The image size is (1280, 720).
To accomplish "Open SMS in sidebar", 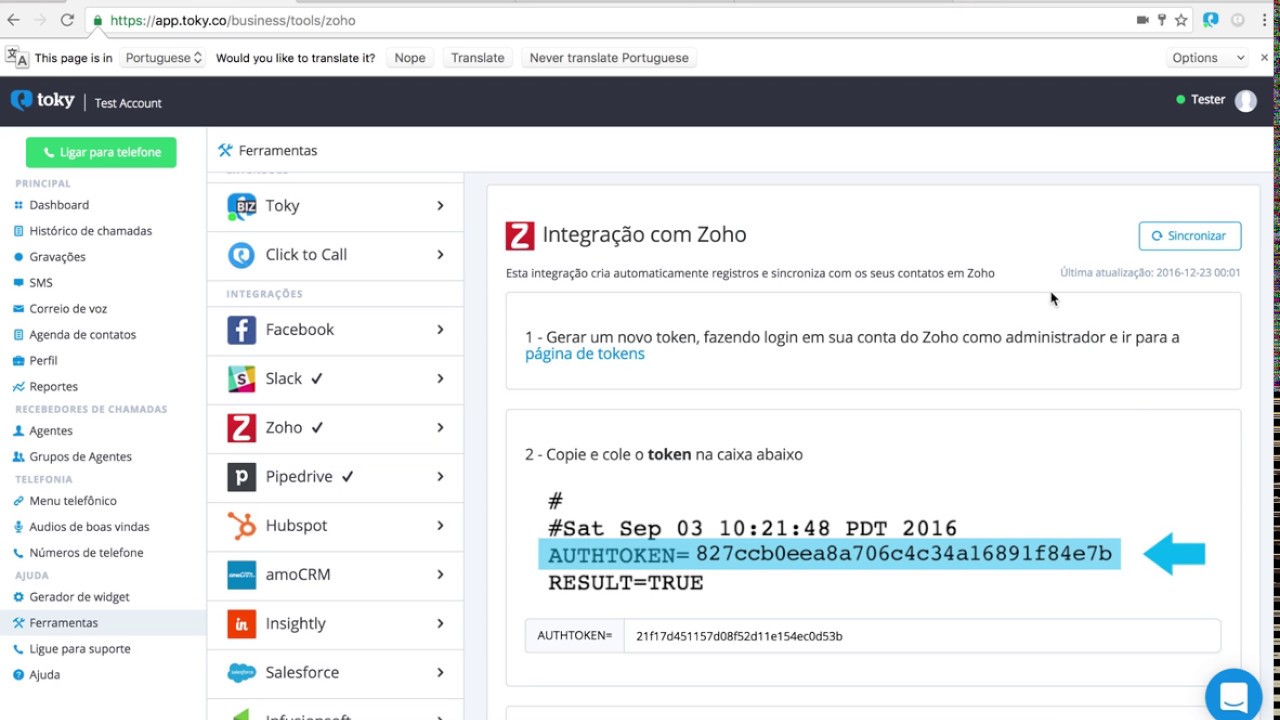I will [41, 283].
